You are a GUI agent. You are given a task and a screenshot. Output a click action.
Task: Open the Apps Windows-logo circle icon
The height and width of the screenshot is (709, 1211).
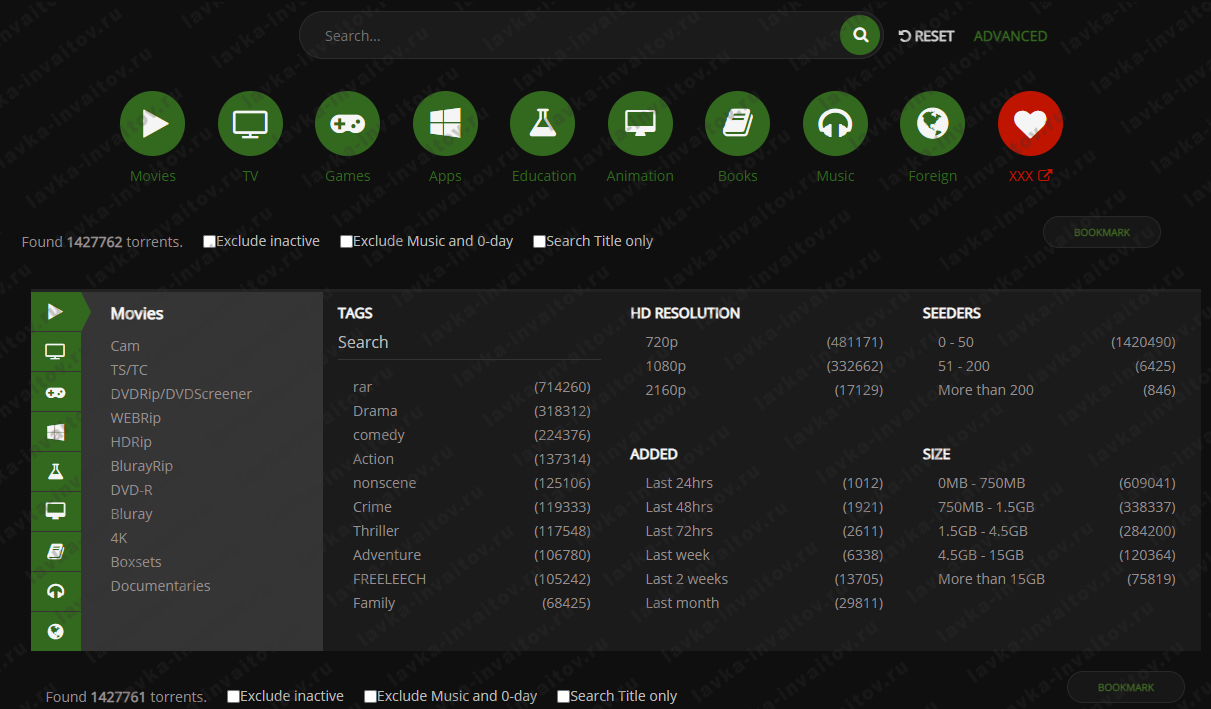445,124
